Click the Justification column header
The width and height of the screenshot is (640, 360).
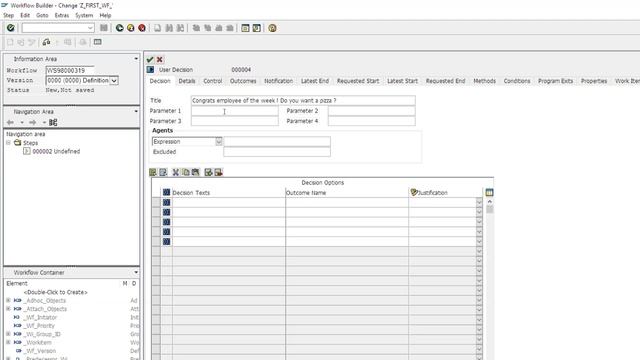click(446, 193)
